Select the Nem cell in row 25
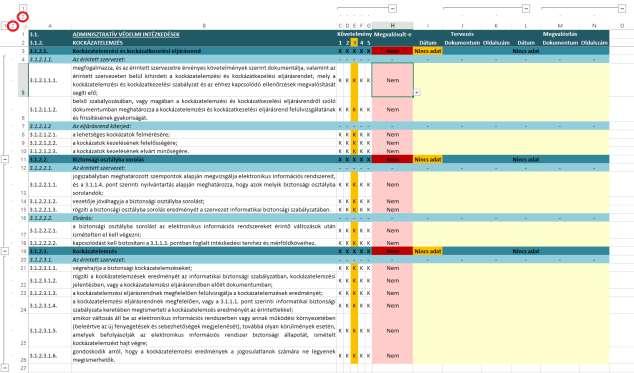The width and height of the screenshot is (634, 373). [x=392, y=331]
